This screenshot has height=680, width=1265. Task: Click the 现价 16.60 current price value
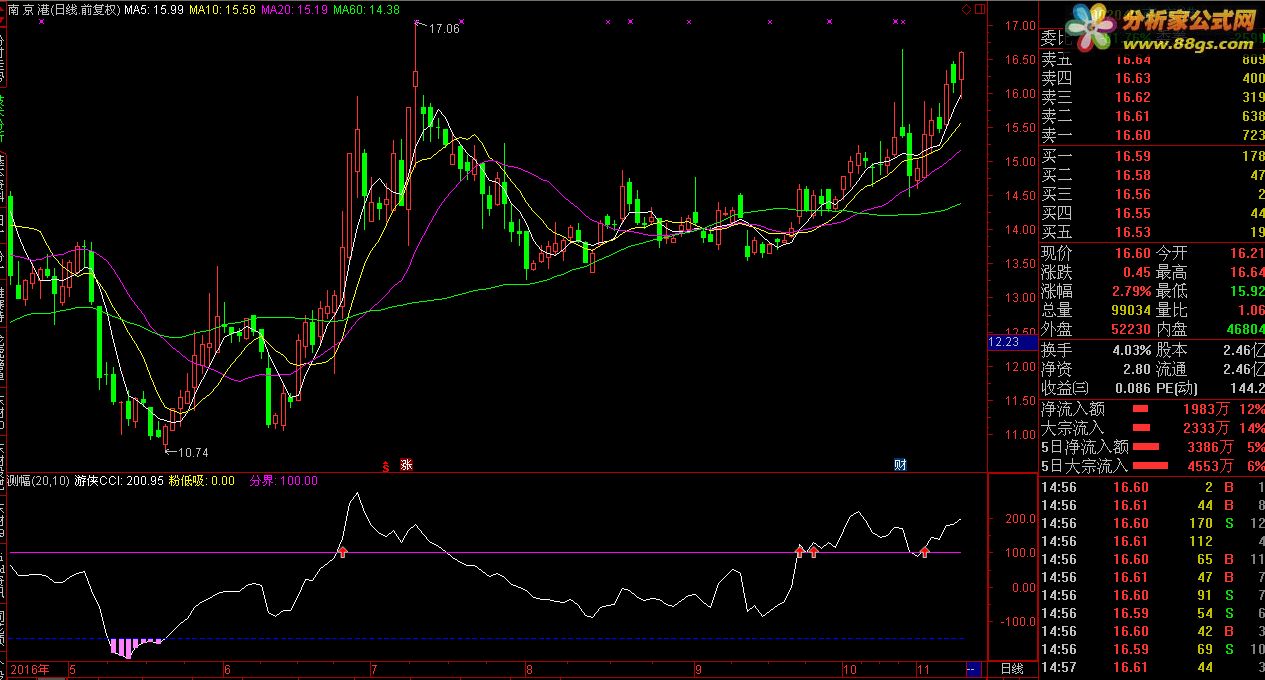click(1132, 253)
